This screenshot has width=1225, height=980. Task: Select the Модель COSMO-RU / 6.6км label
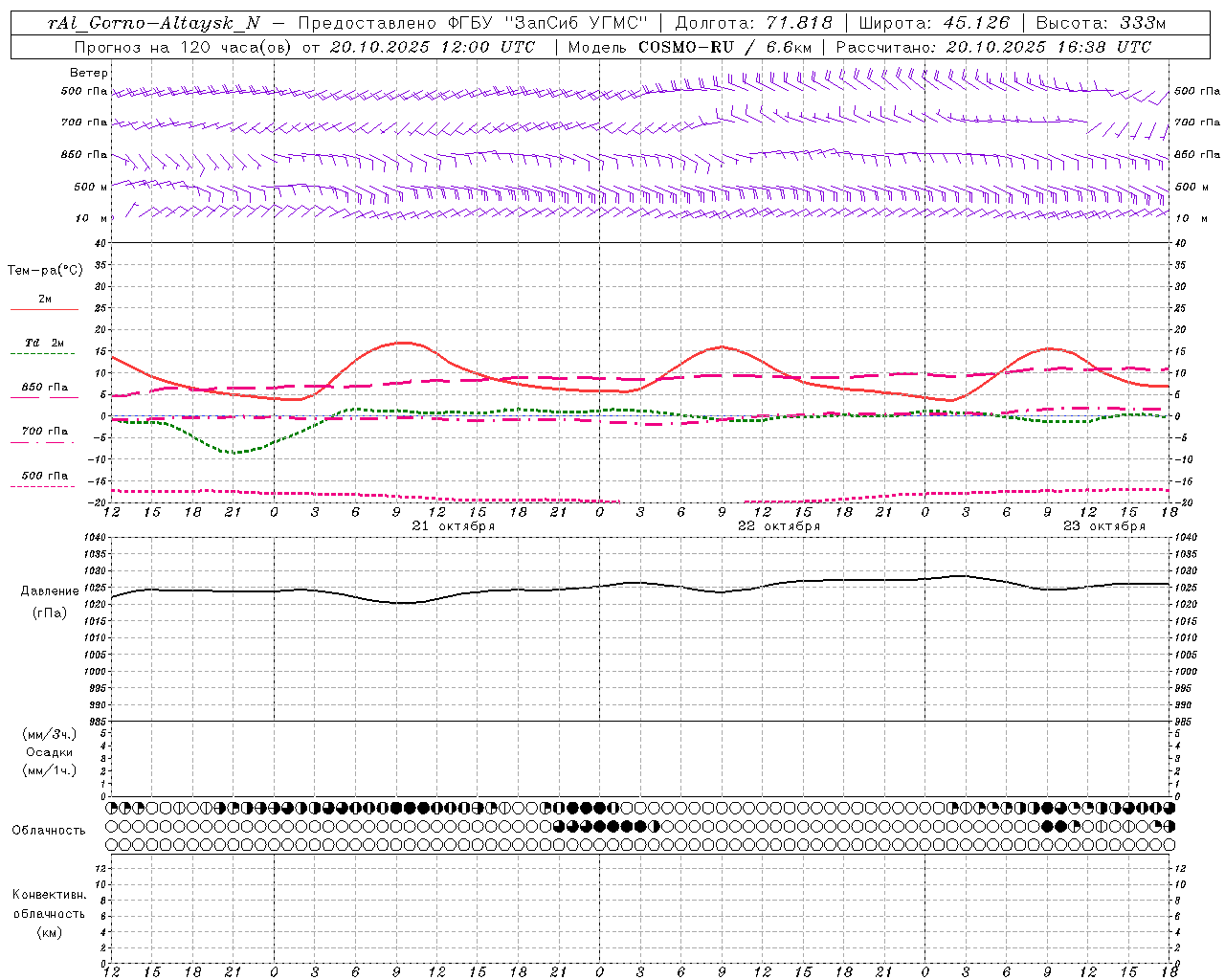689,47
